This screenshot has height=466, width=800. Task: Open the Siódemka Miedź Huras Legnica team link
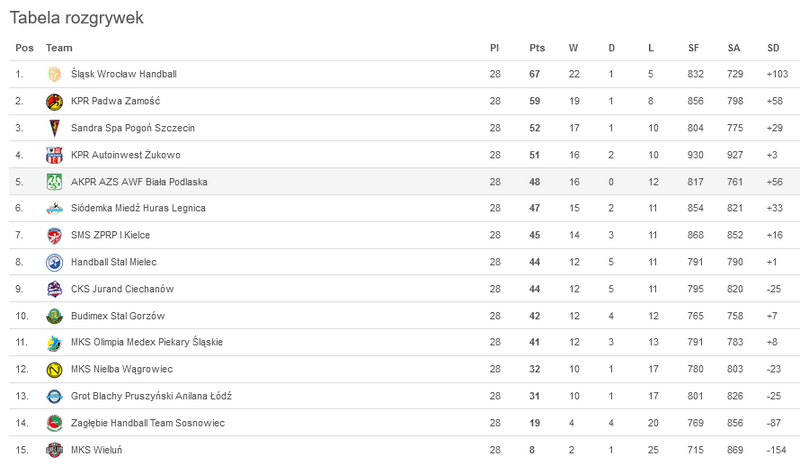click(138, 208)
